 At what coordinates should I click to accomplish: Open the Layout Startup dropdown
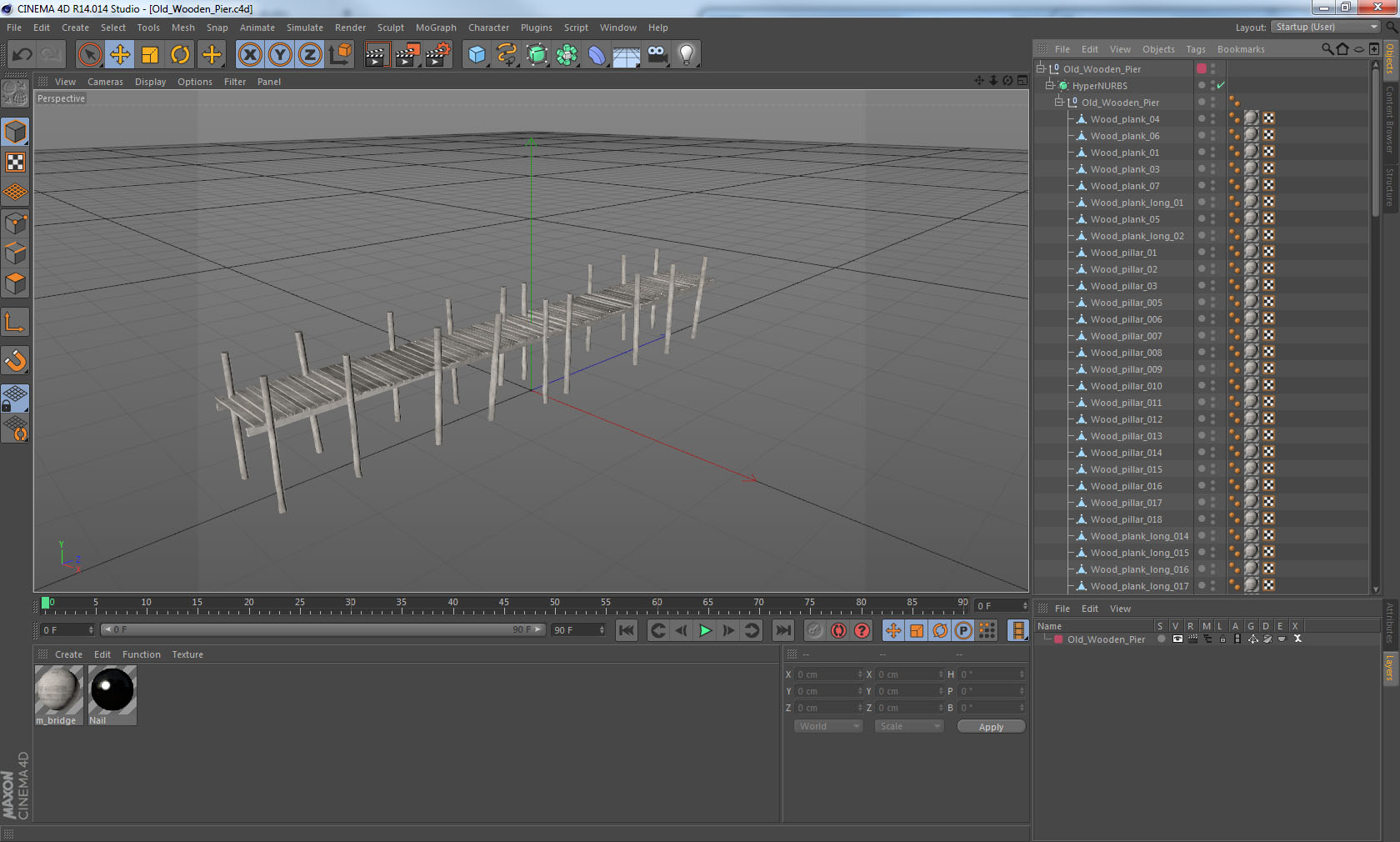point(1326,28)
